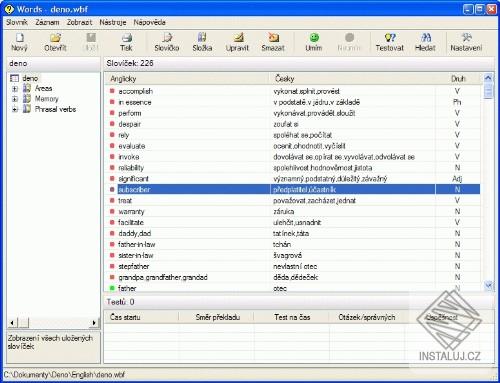Click the translation 'záruka'

[x=284, y=211]
